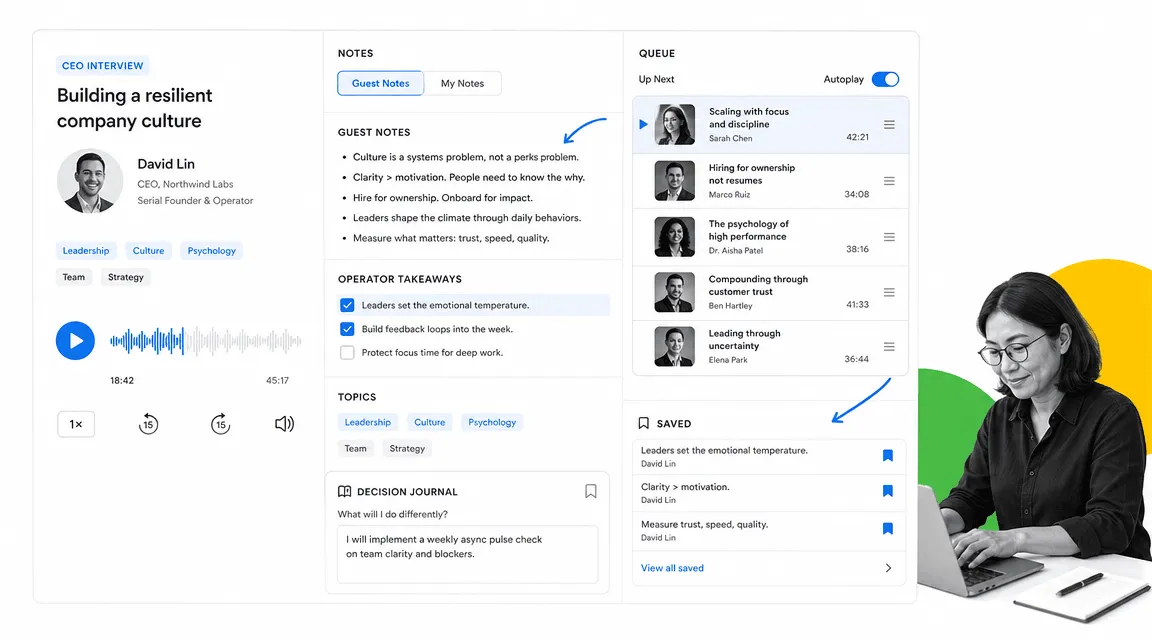Open the 'Hiring for ownership not resumes' episode
Screen dimensions: 1152x640
coord(770,181)
